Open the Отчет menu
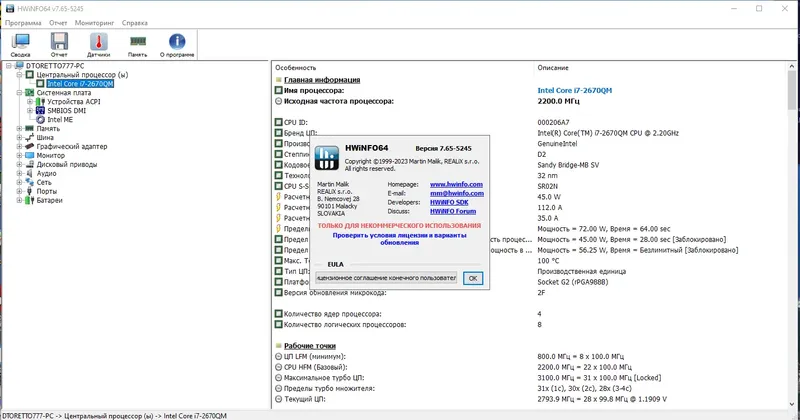Screen dimensions: 800x420 [58, 23]
